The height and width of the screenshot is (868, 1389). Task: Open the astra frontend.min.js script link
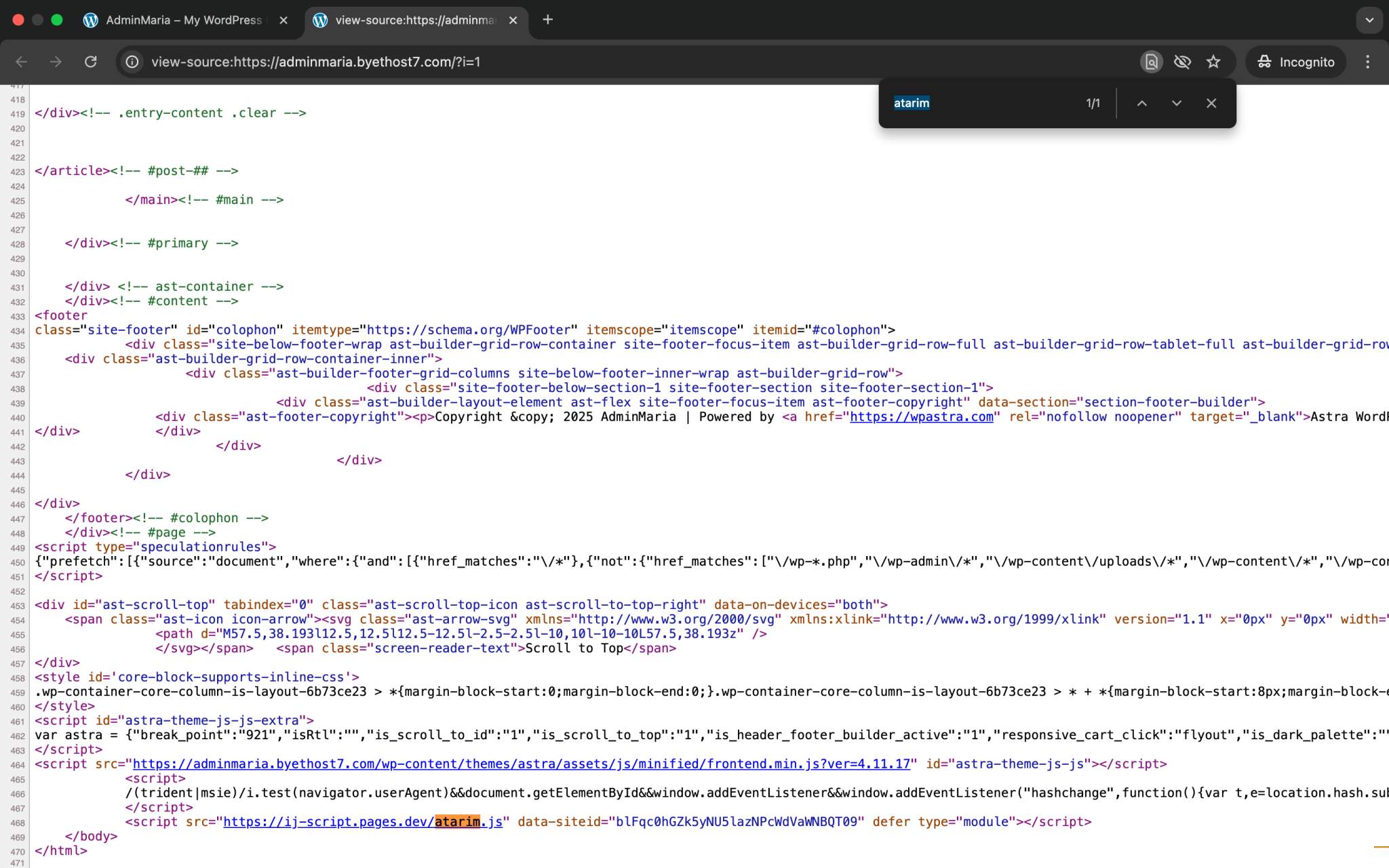[521, 764]
